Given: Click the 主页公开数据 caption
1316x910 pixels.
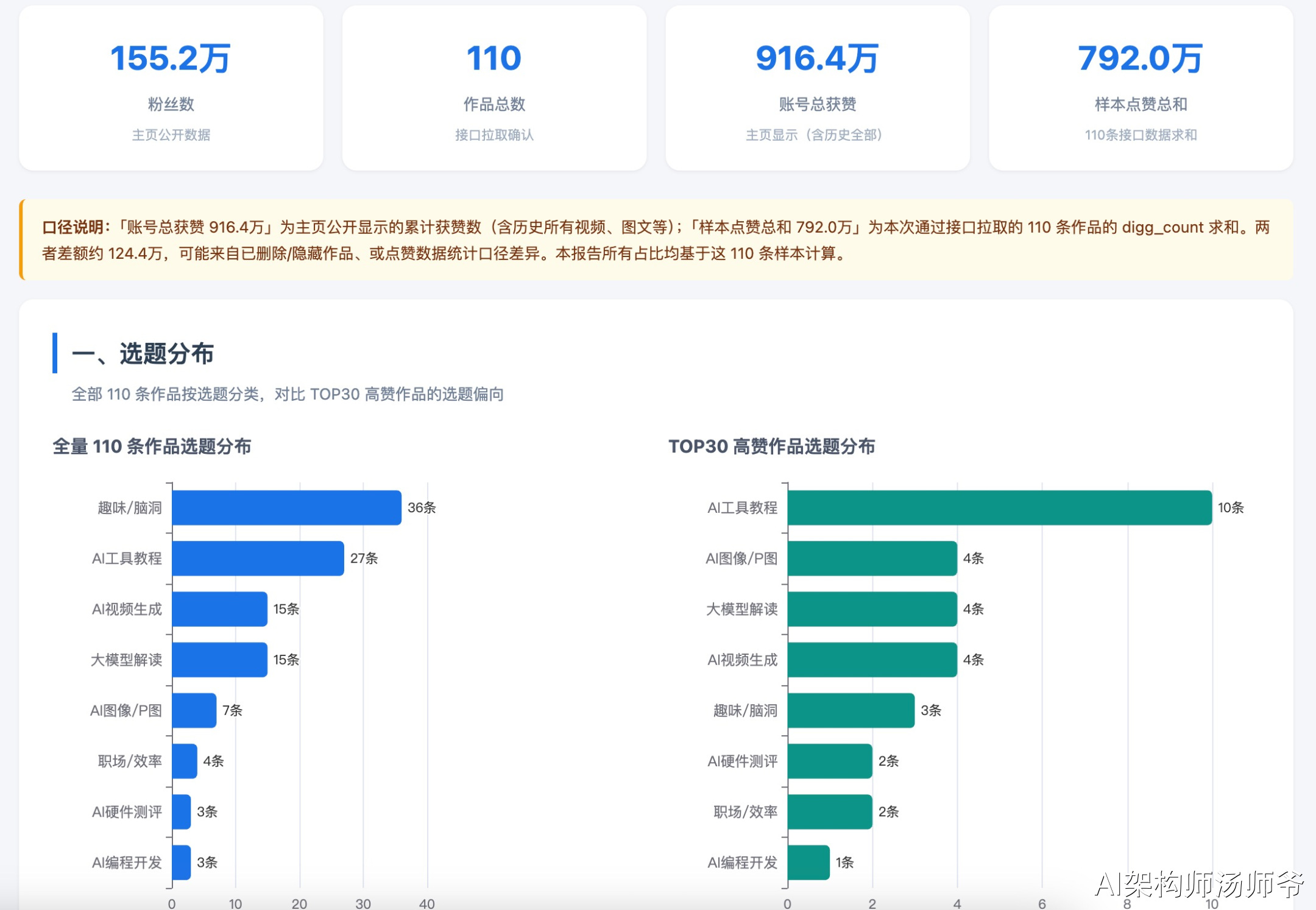Looking at the screenshot, I should click(x=171, y=135).
